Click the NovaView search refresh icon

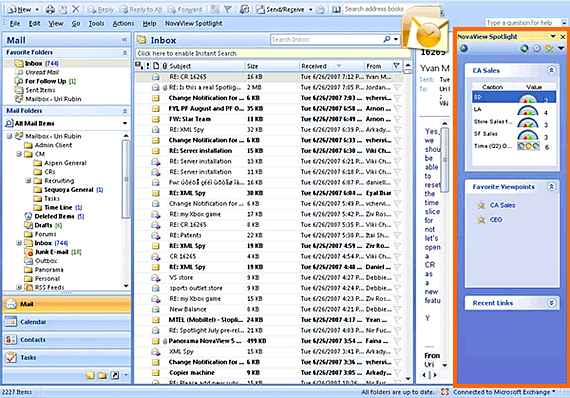coord(524,48)
